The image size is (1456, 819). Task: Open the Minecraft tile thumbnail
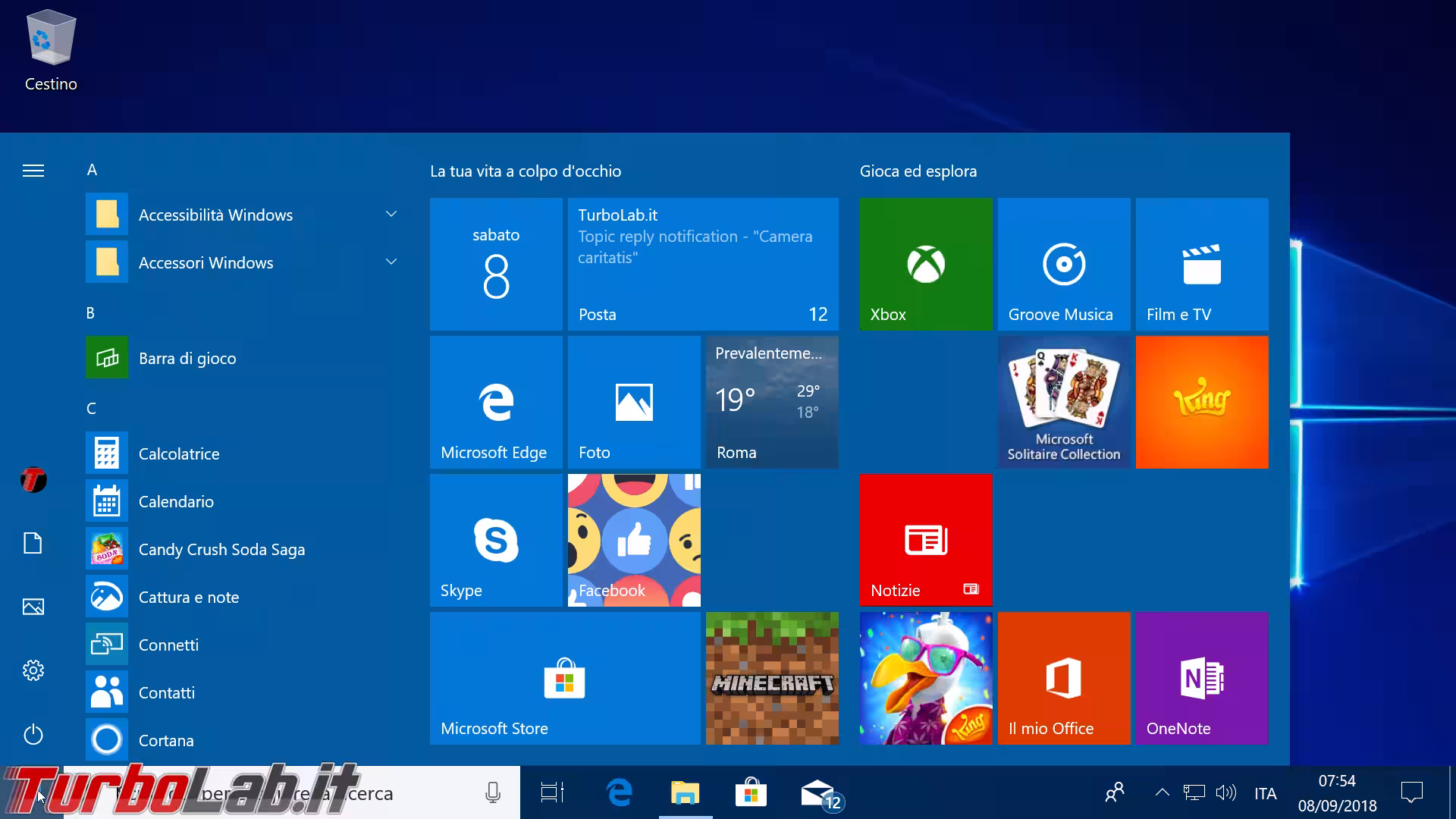pyautogui.click(x=772, y=678)
